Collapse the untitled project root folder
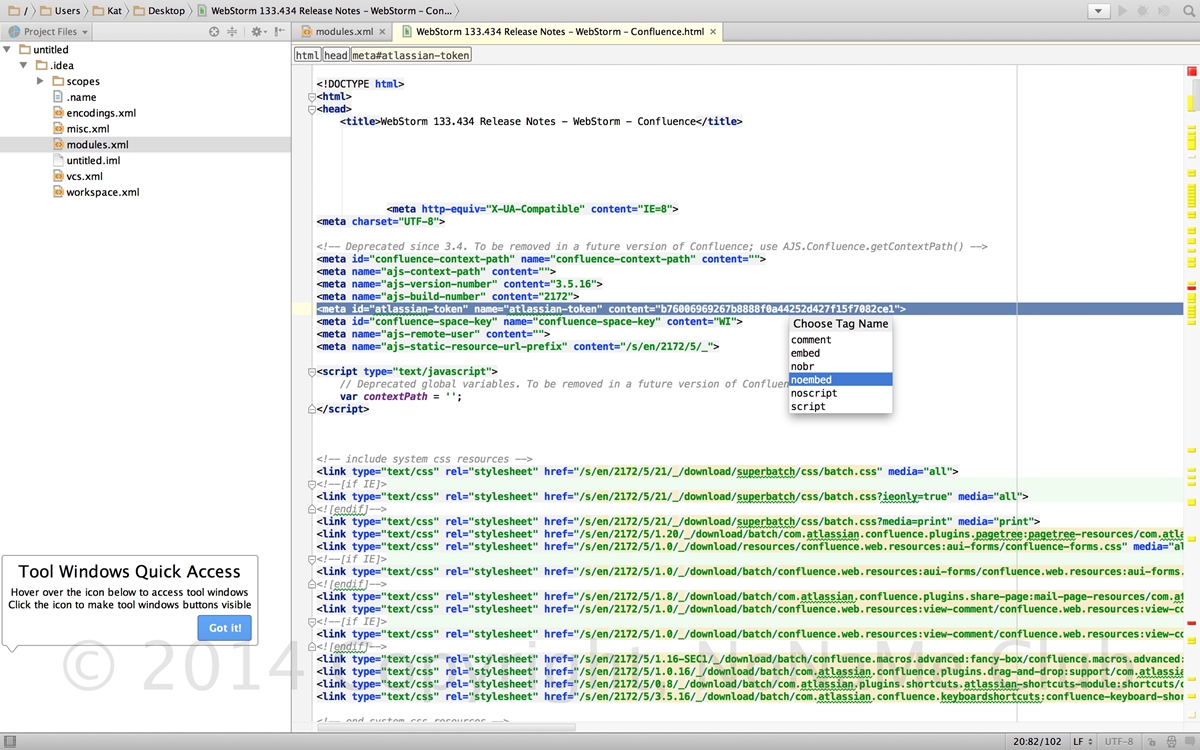The width and height of the screenshot is (1200, 750). click(8, 49)
